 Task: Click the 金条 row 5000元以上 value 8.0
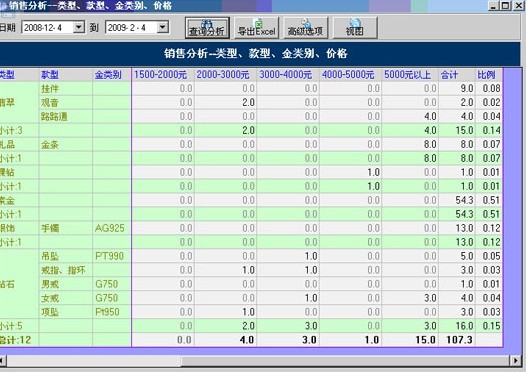430,145
